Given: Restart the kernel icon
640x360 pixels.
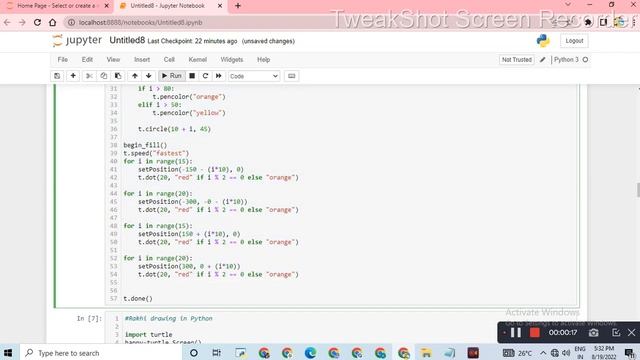Looking at the screenshot, I should point(205,76).
